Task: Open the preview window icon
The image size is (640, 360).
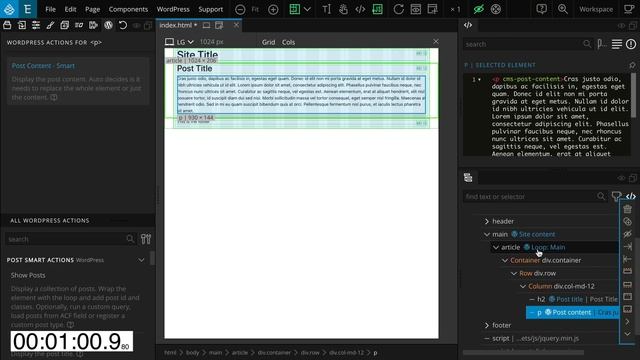Action: click(416, 9)
